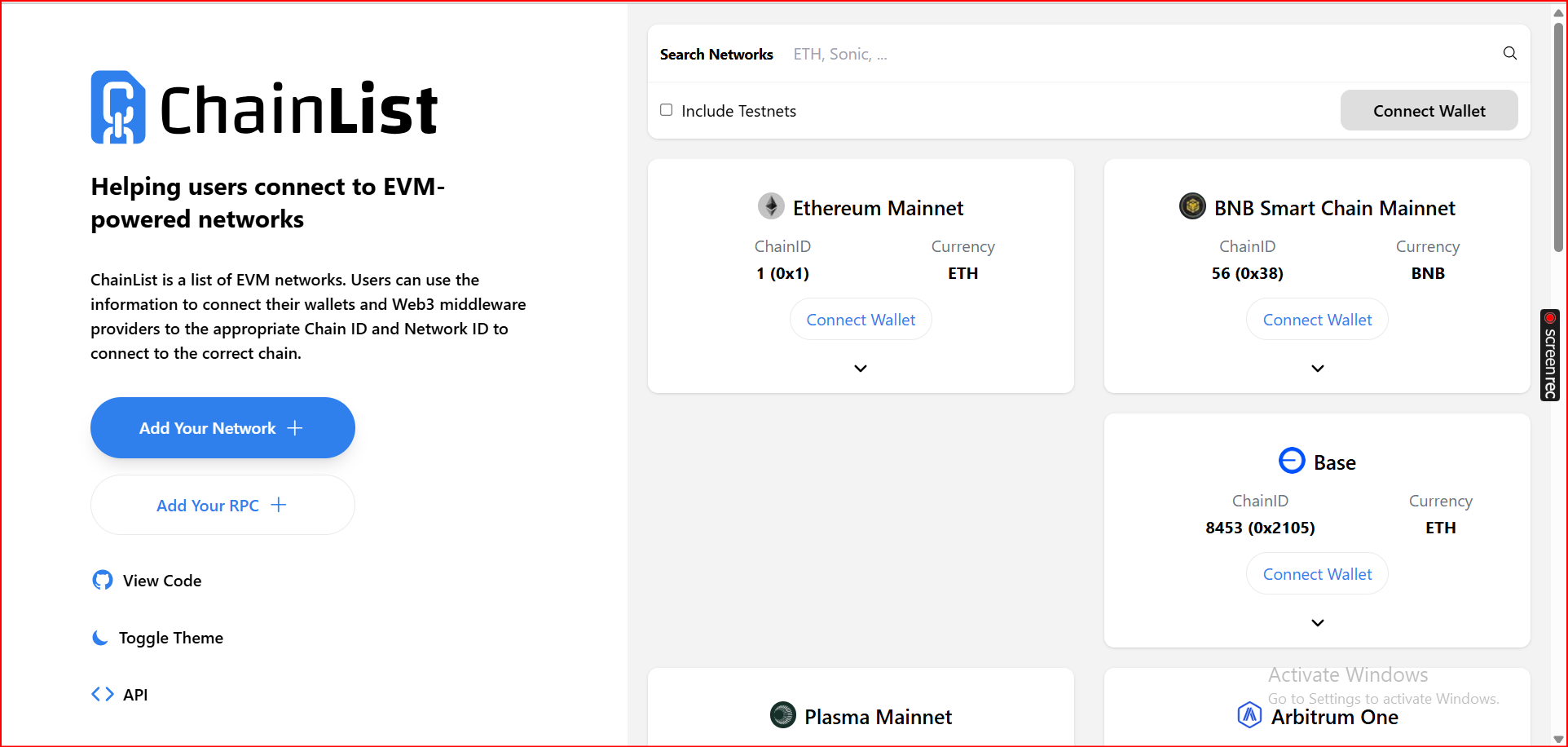Open the View Code link
Image resolution: width=1568 pixels, height=747 pixels.
pos(161,581)
